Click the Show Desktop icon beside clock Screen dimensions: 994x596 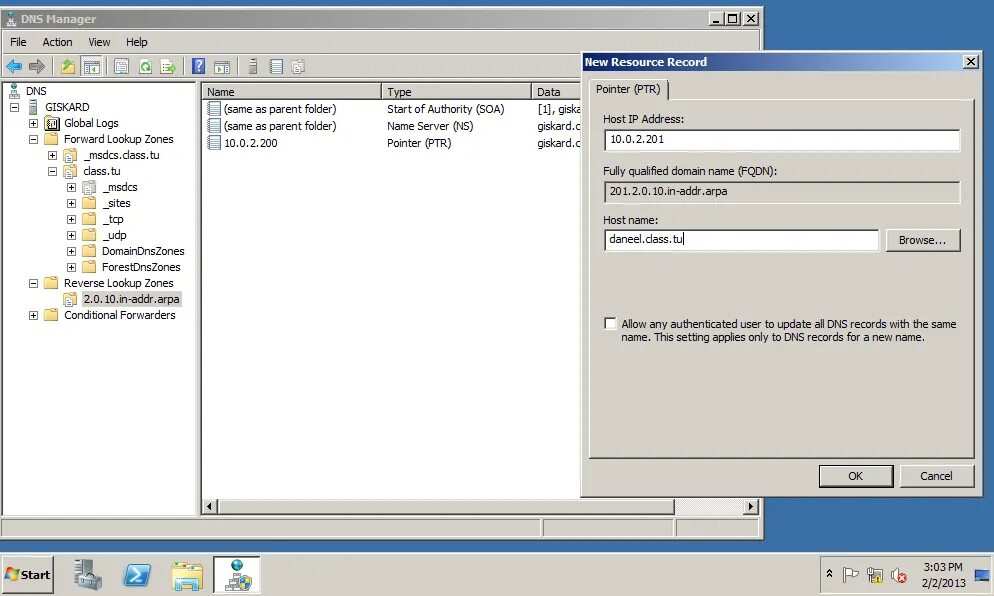pos(983,576)
